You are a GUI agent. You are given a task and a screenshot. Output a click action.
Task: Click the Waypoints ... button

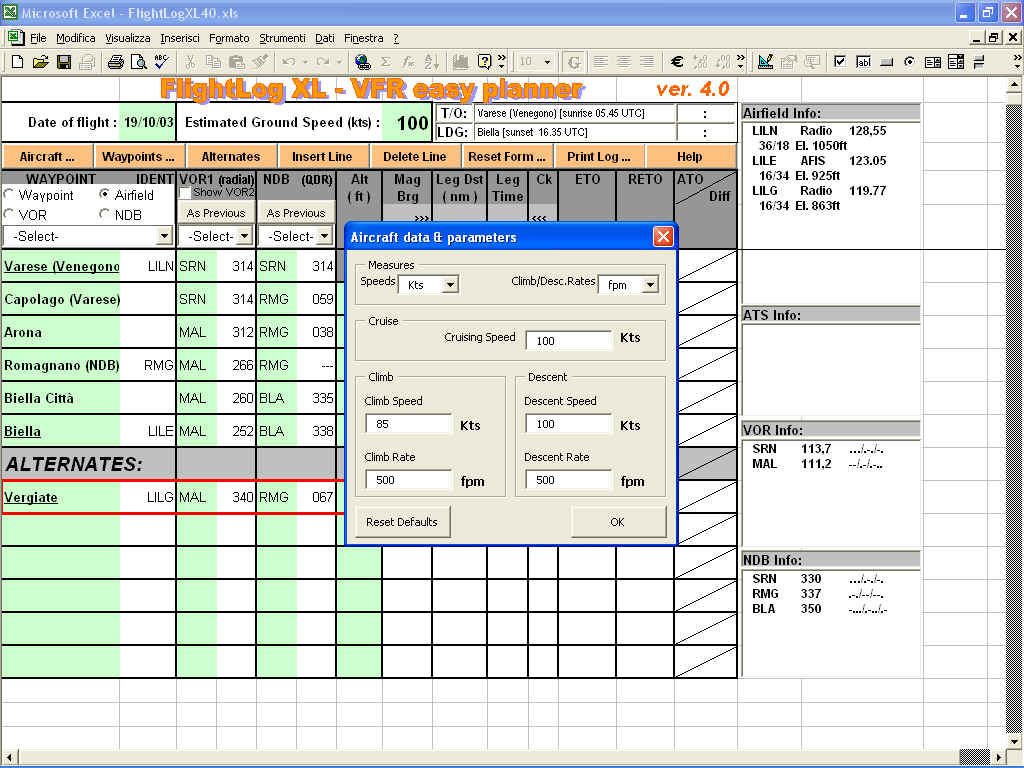pyautogui.click(x=138, y=157)
